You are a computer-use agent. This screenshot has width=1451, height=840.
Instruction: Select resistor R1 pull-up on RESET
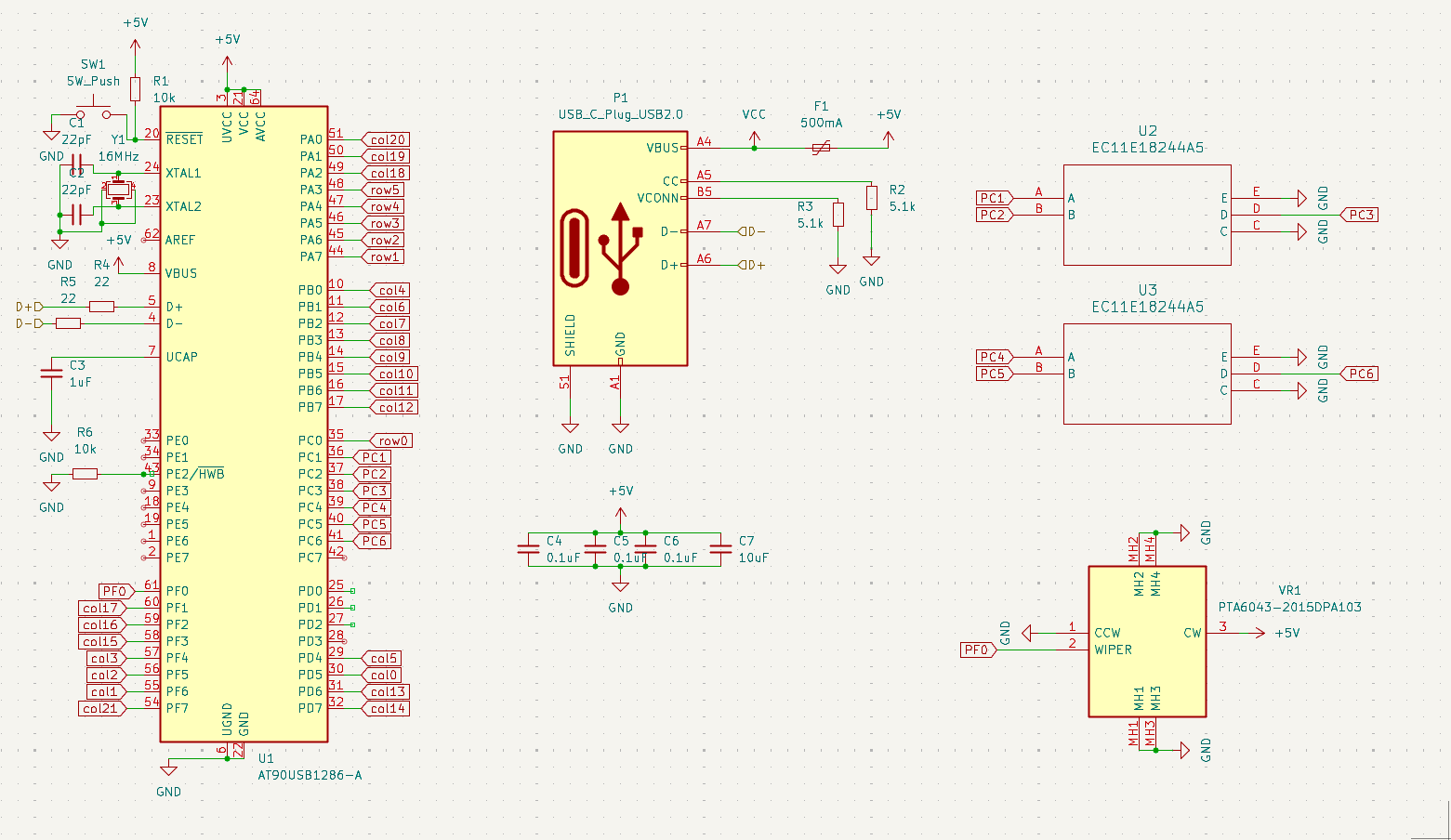[x=136, y=89]
